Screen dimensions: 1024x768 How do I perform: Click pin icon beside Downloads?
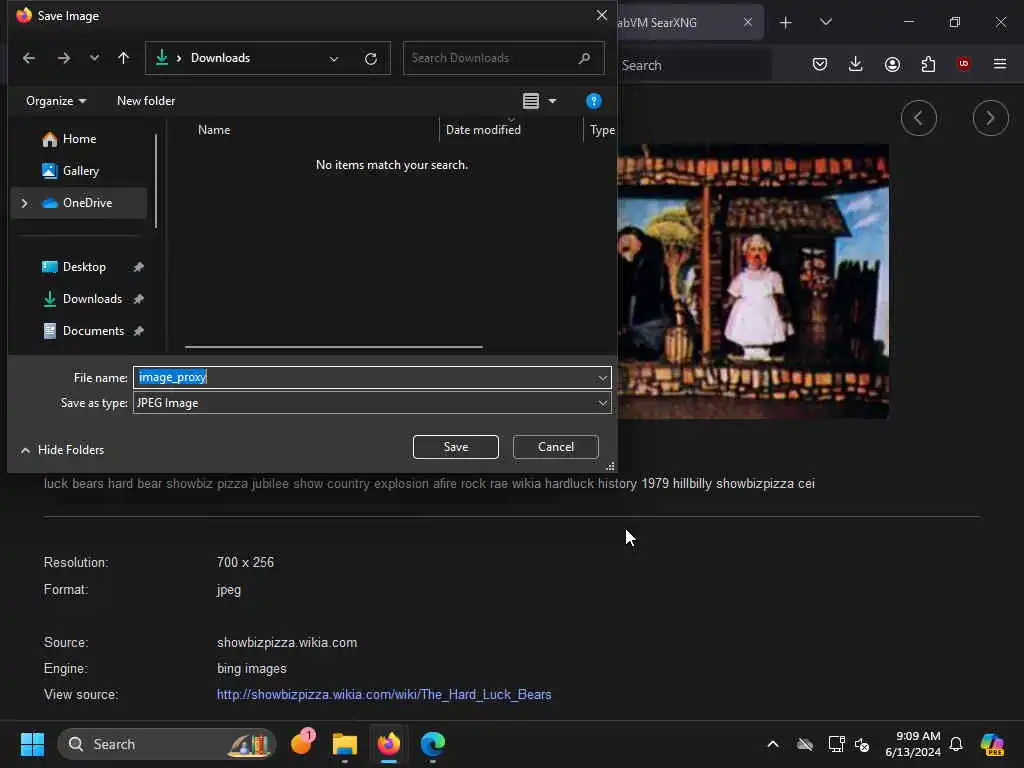pos(138,299)
